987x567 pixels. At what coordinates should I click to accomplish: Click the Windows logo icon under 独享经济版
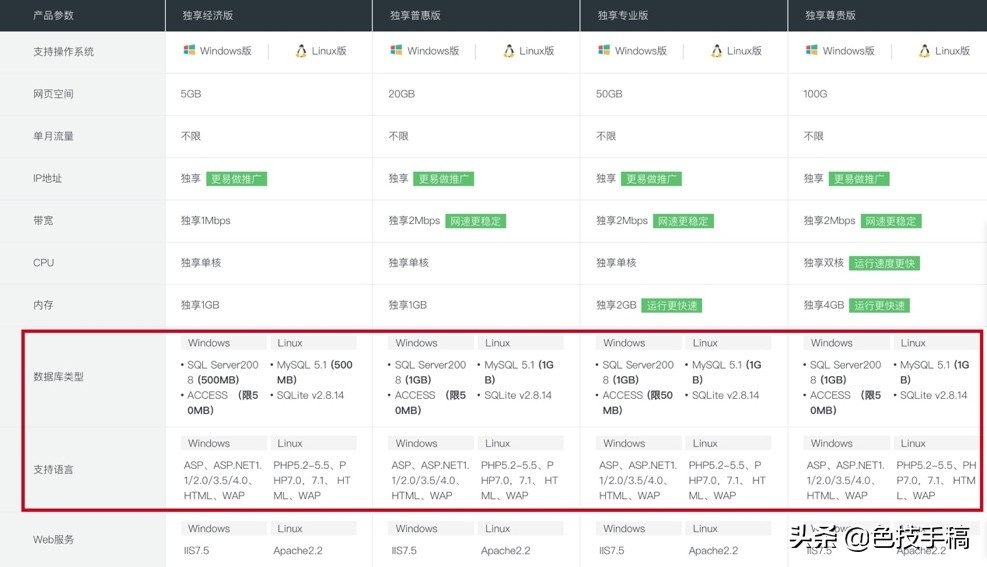coord(189,50)
